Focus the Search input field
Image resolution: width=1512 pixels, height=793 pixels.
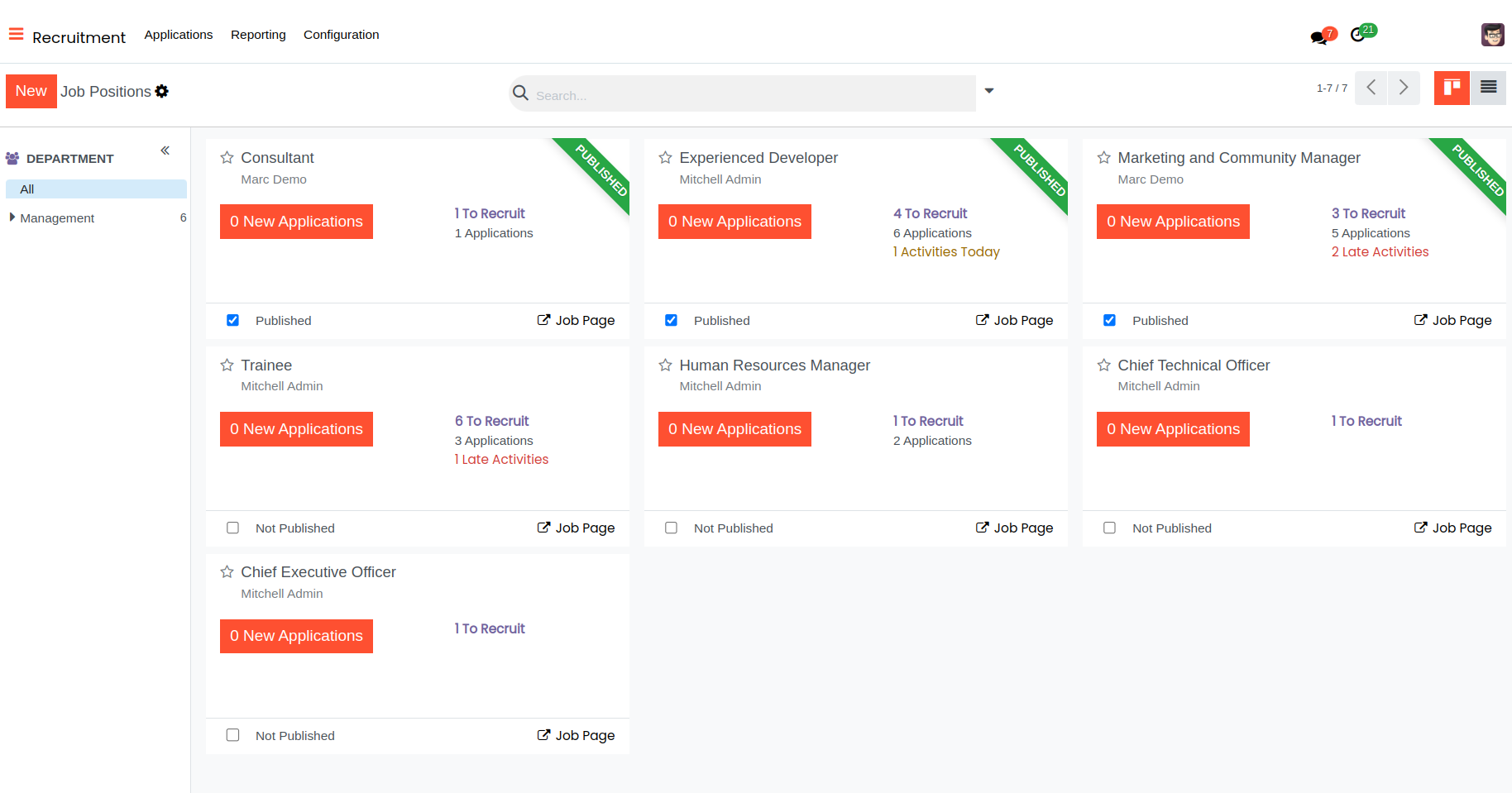pyautogui.click(x=744, y=95)
